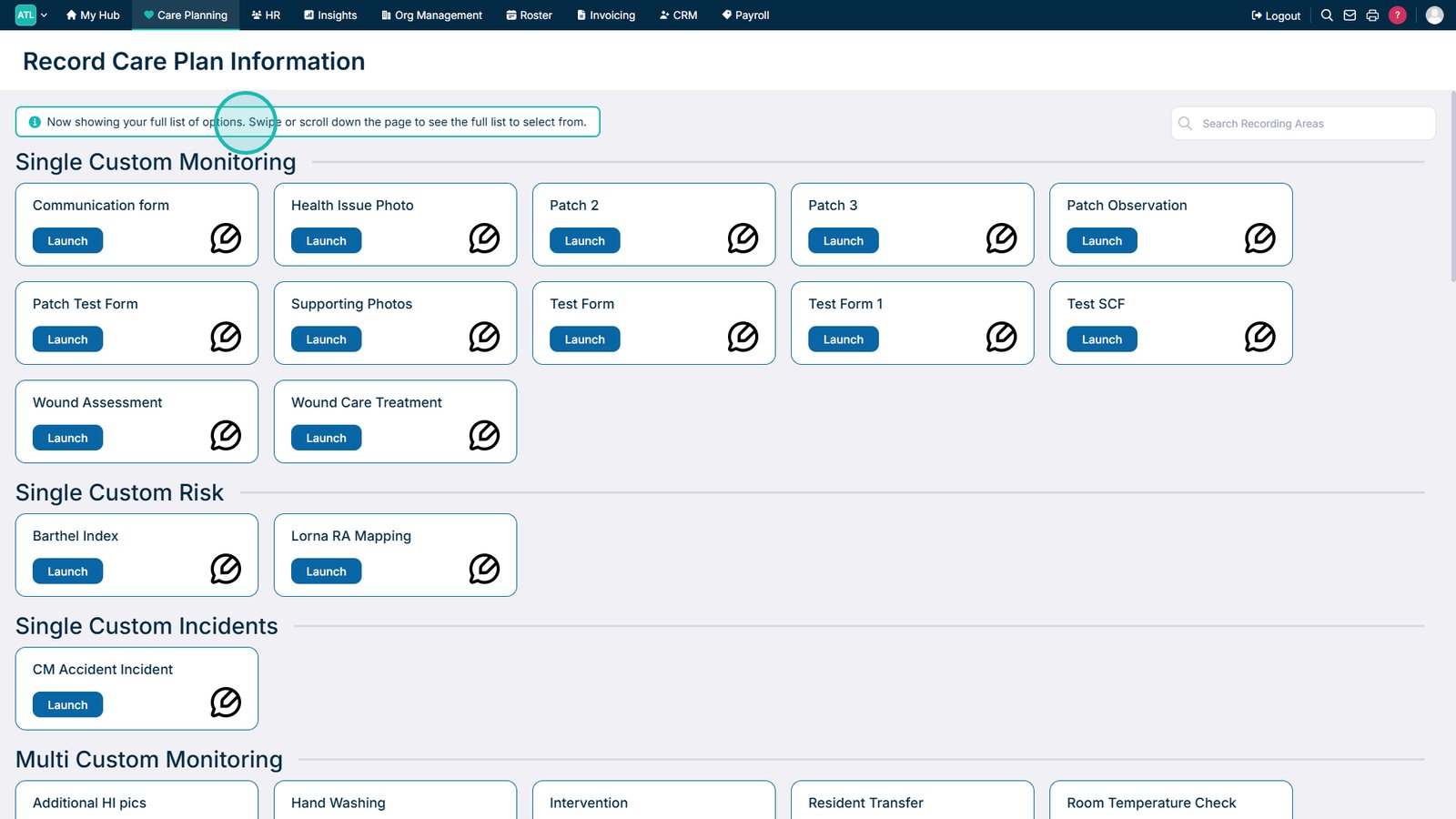Viewport: 1456px width, 819px height.
Task: Click the Record Care Plan Information title
Action: [x=194, y=61]
